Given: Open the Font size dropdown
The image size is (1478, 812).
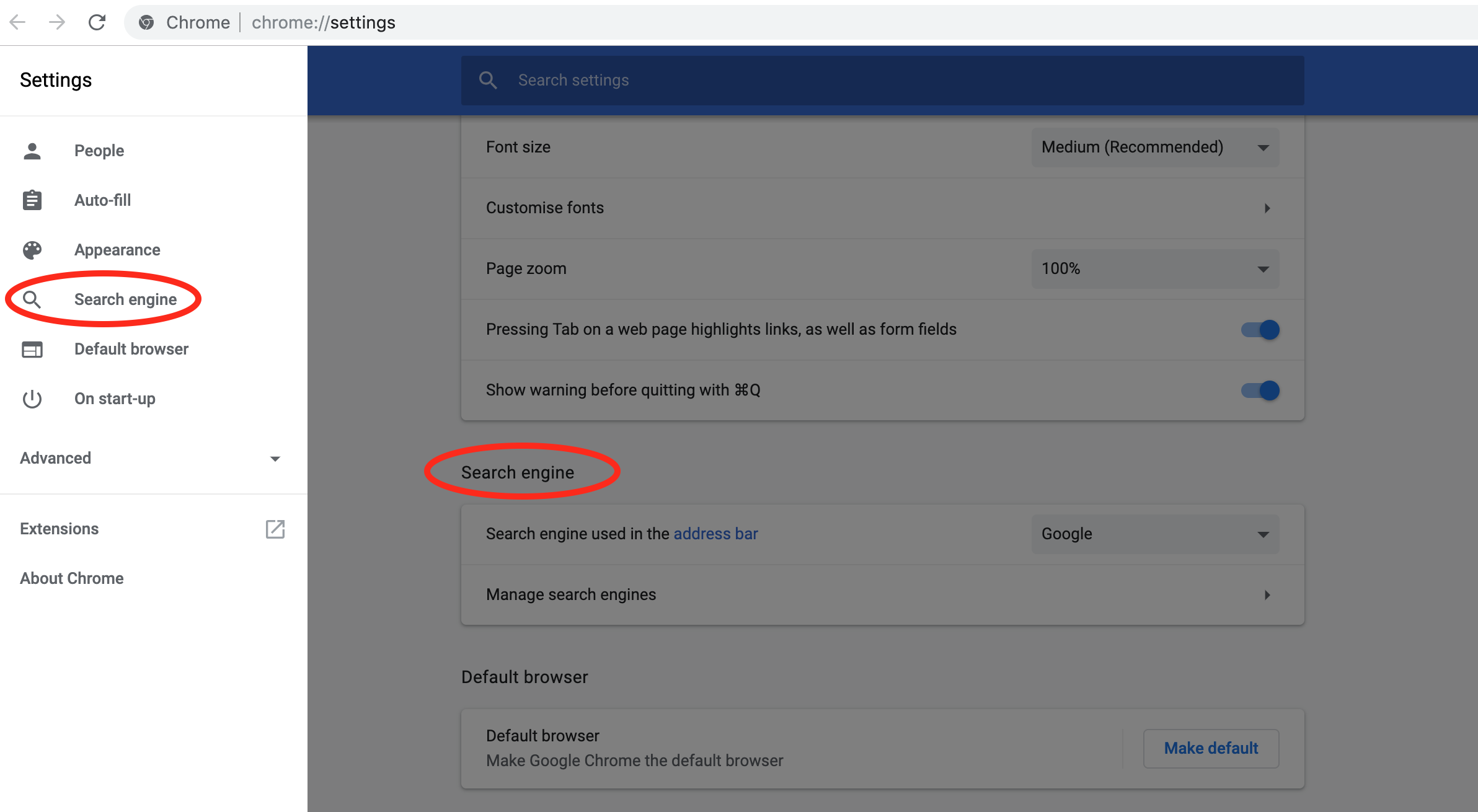Looking at the screenshot, I should tap(1155, 147).
